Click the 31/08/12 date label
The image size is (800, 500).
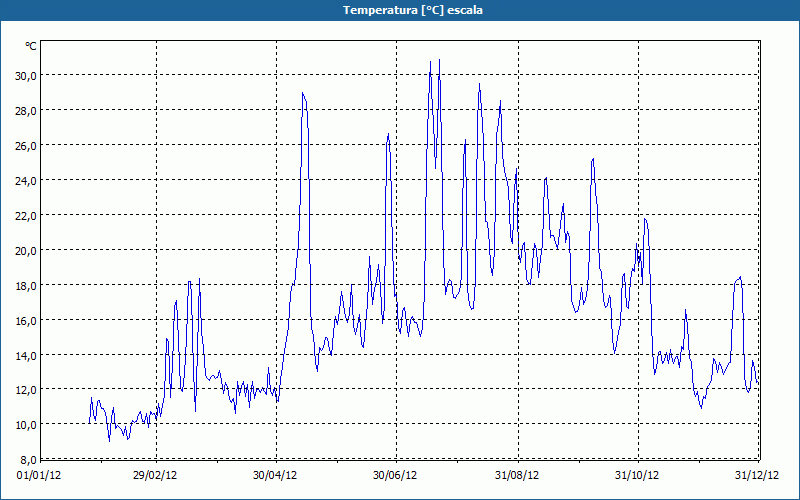coord(517,476)
